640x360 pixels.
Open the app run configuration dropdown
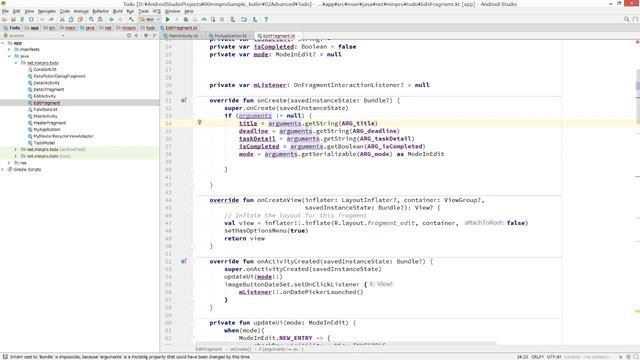(x=150, y=19)
